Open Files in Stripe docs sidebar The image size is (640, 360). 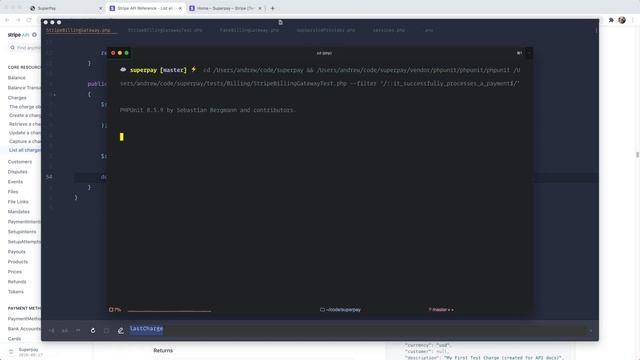13,192
